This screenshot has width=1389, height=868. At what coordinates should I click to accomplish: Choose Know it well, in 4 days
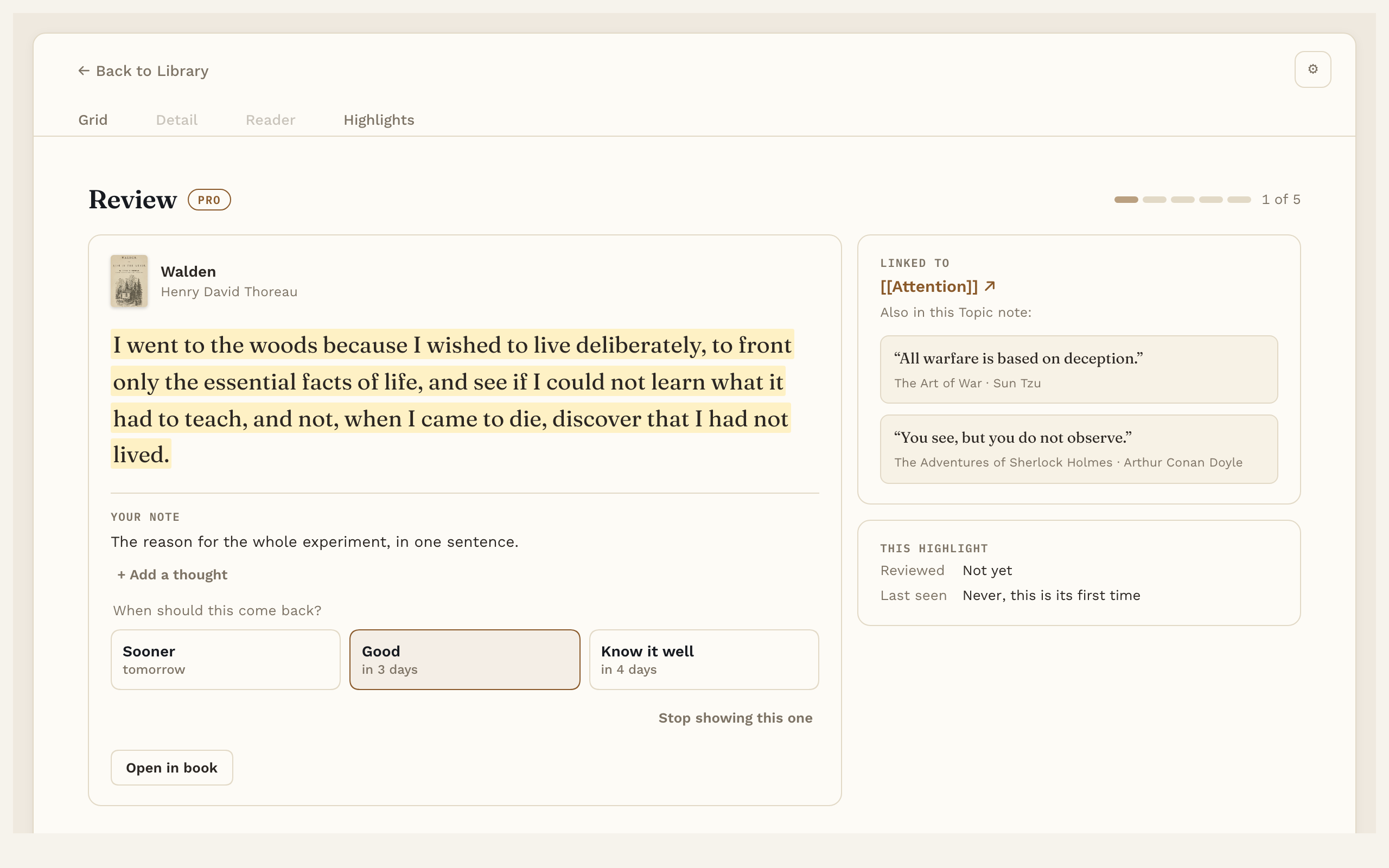[x=704, y=660]
